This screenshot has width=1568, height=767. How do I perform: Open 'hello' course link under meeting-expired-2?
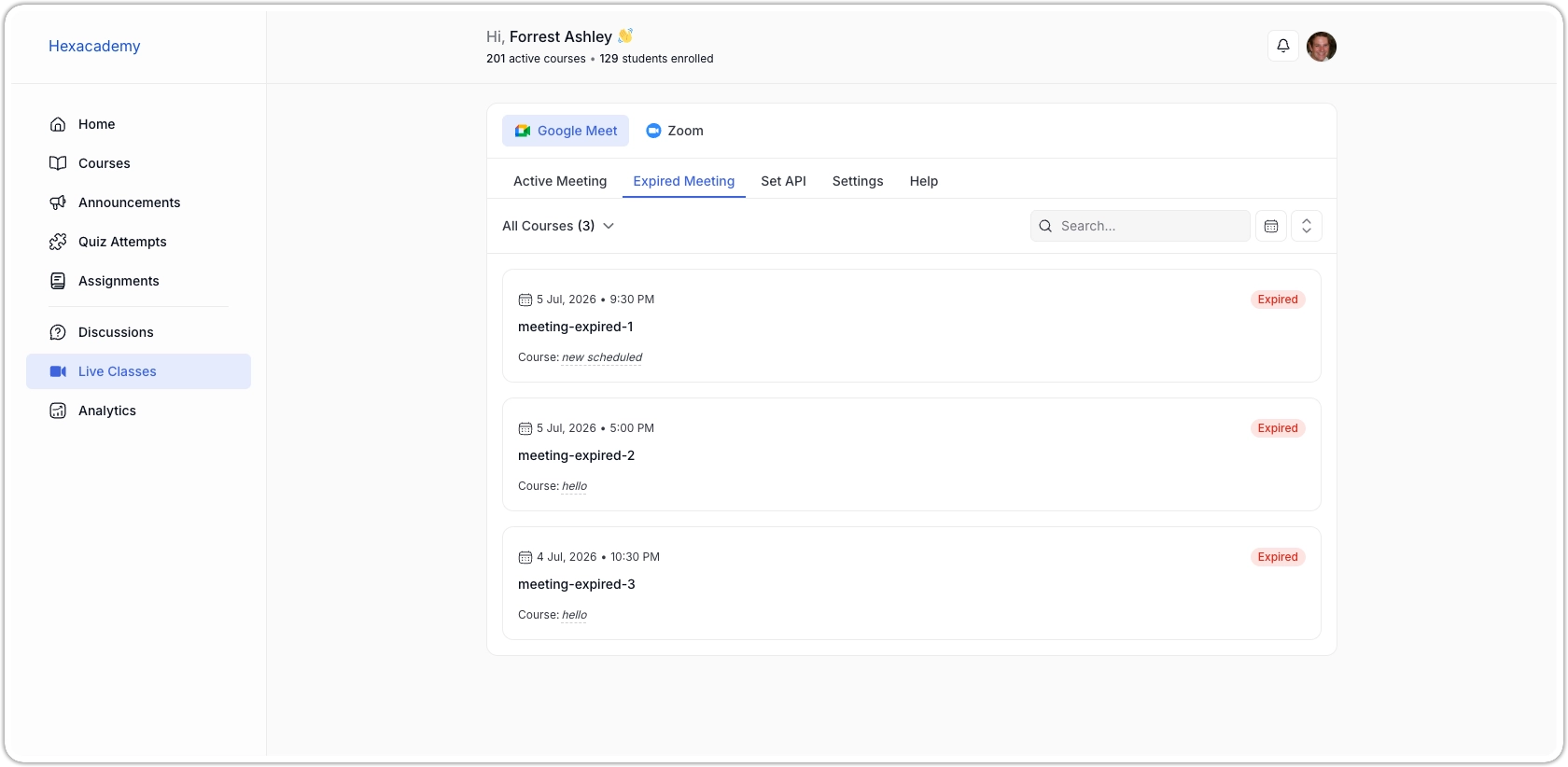coord(574,486)
